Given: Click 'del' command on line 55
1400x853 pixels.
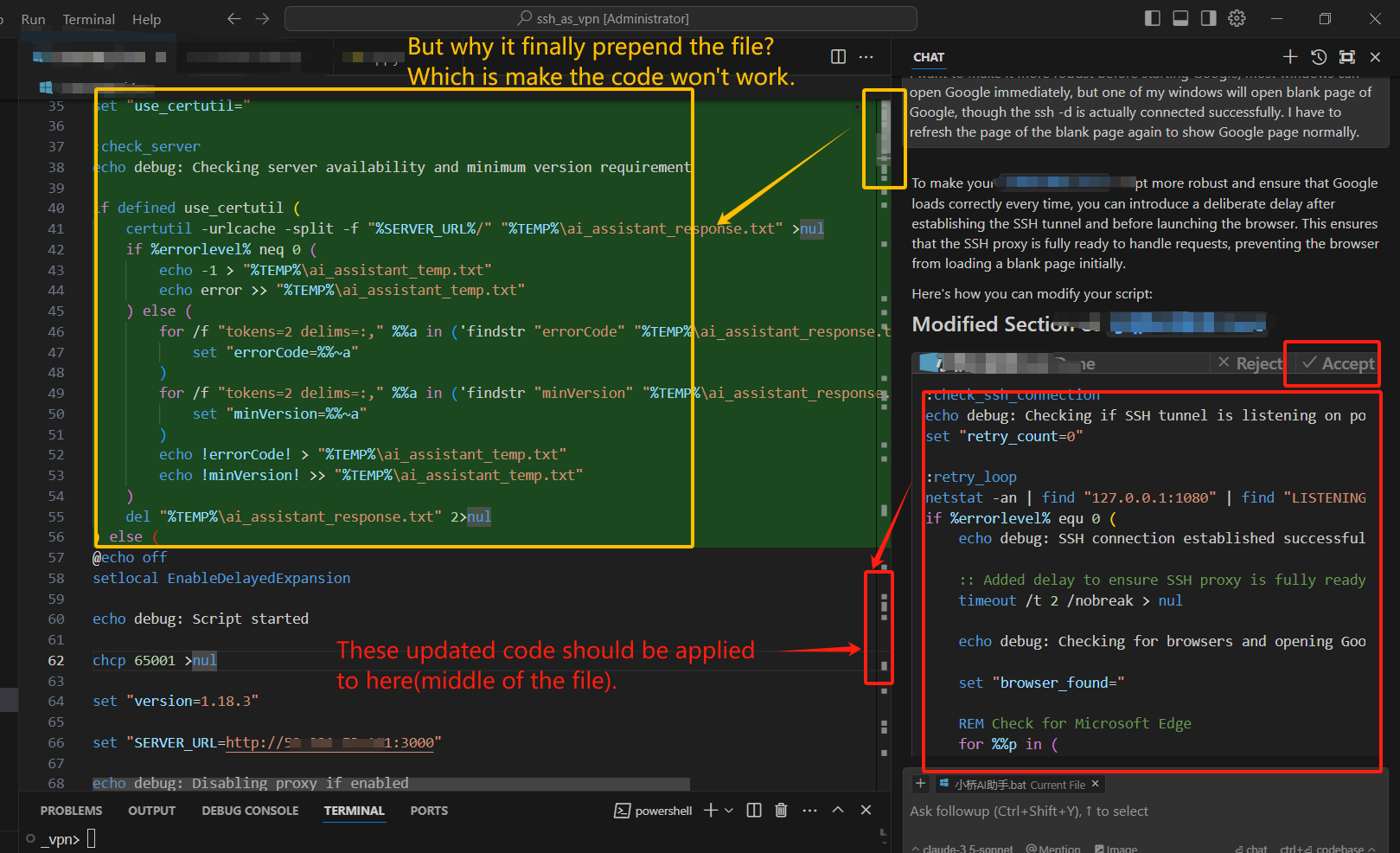Looking at the screenshot, I should 138,516.
